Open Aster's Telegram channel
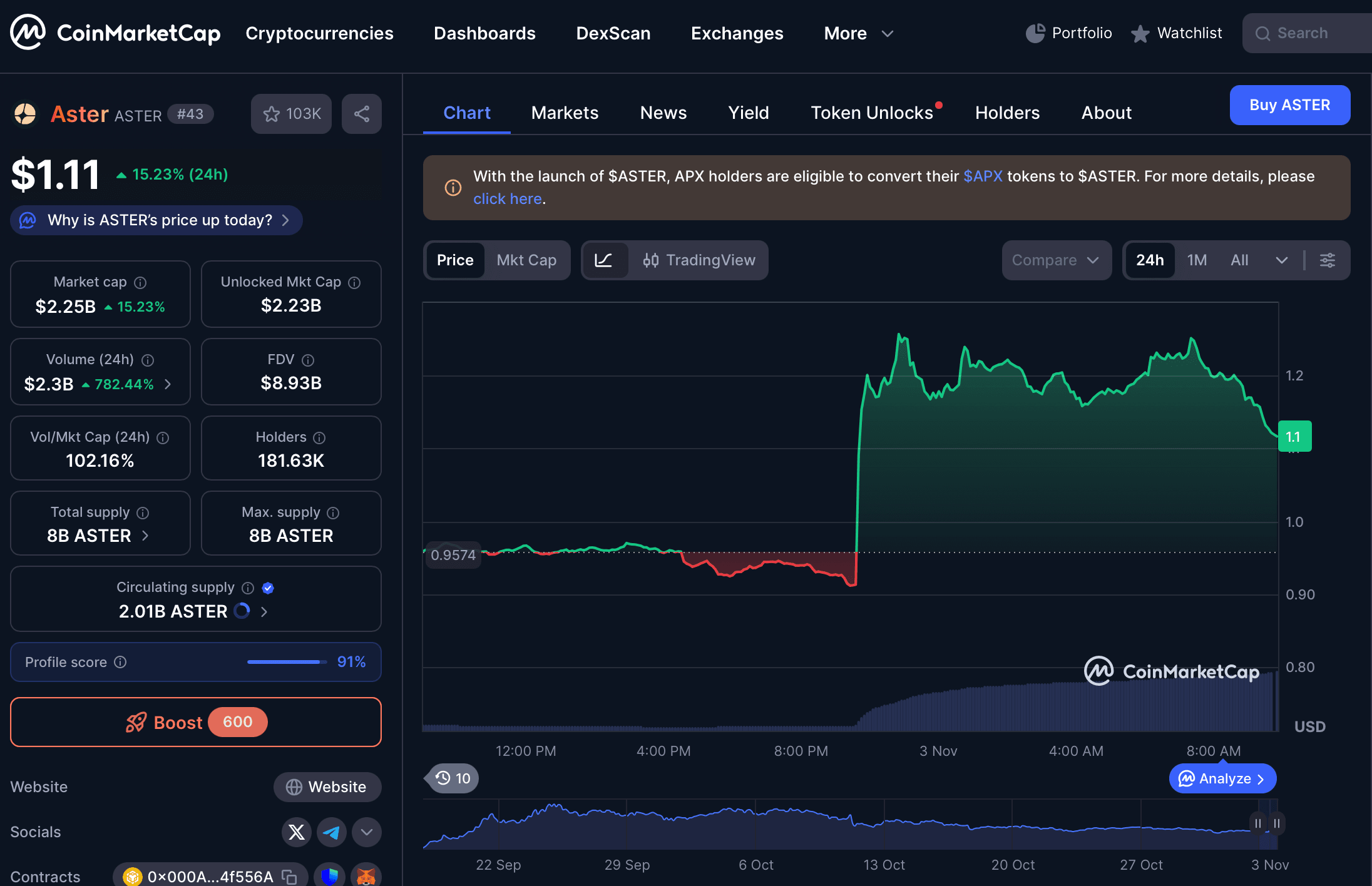The image size is (1372, 886). coord(332,832)
